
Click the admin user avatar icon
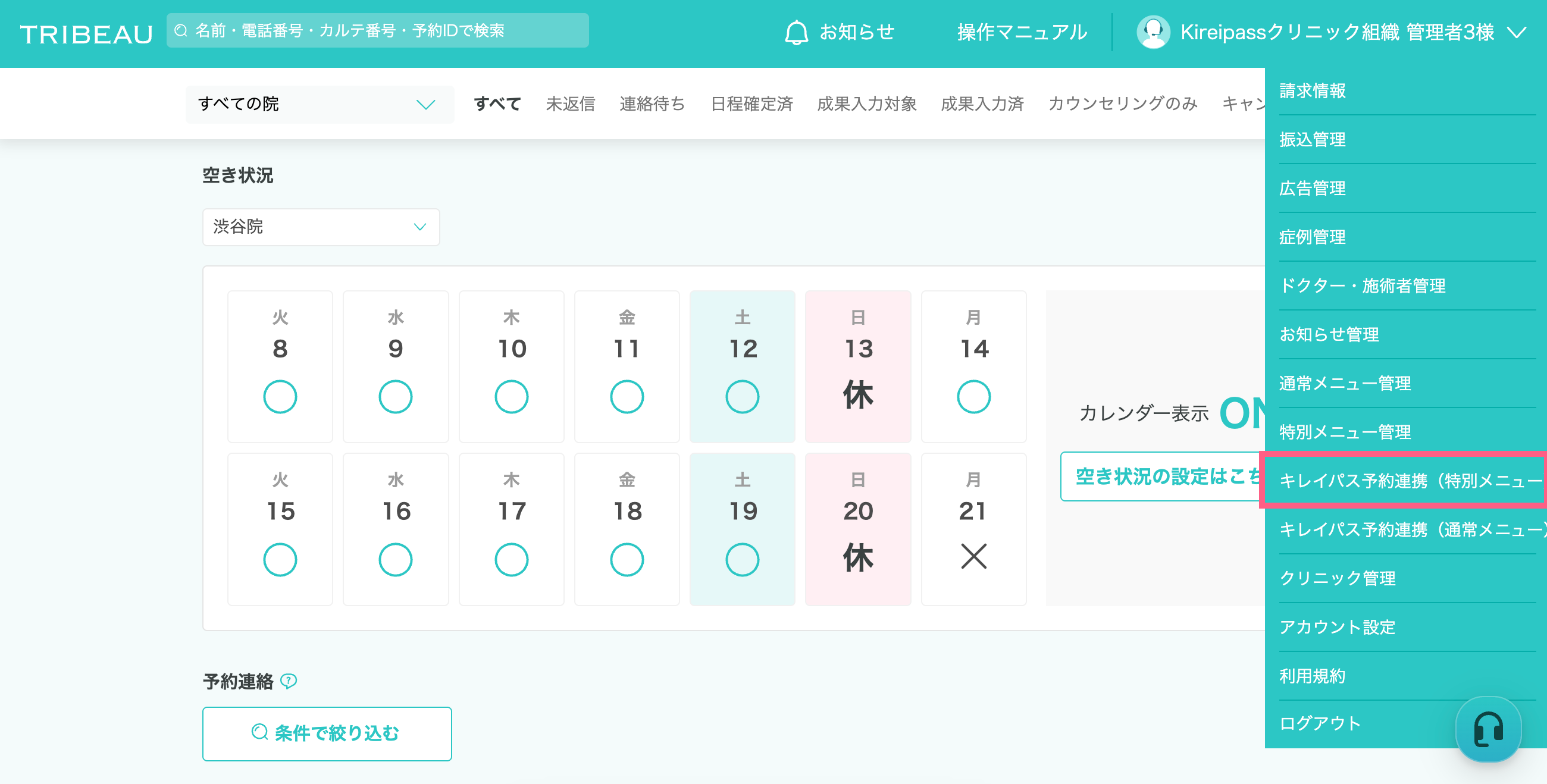click(1153, 32)
